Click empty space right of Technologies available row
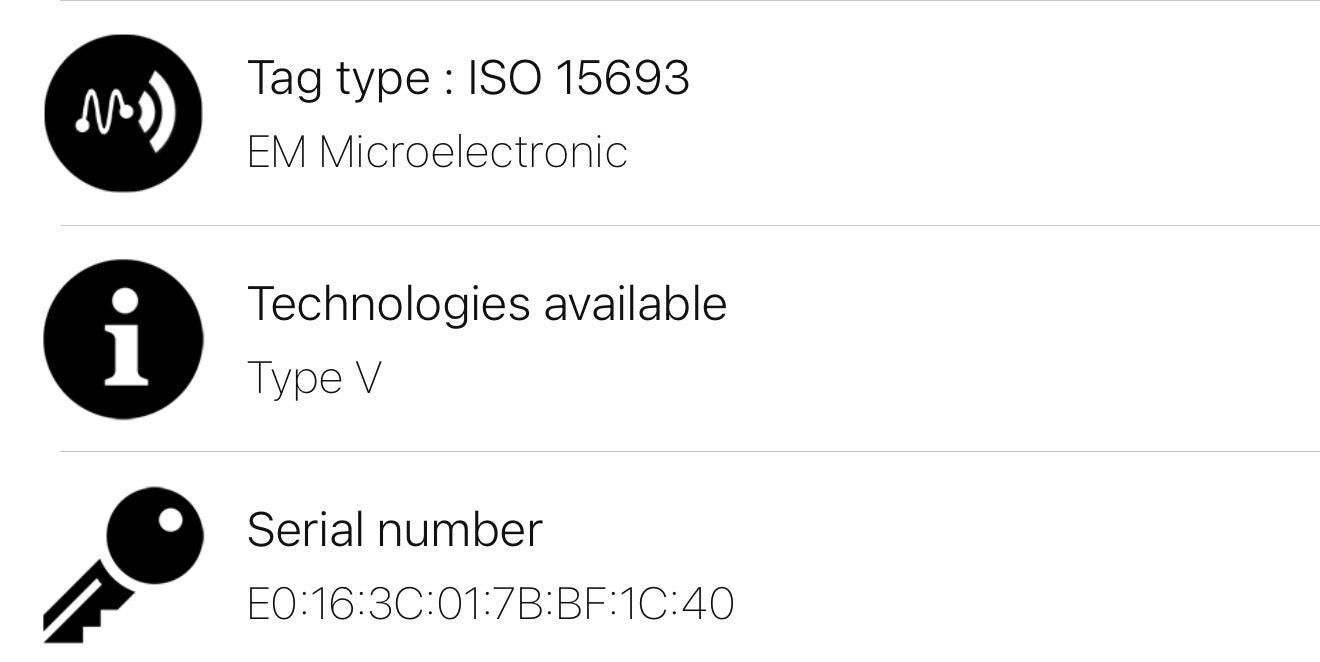This screenshot has width=1320, height=662. point(1000,339)
